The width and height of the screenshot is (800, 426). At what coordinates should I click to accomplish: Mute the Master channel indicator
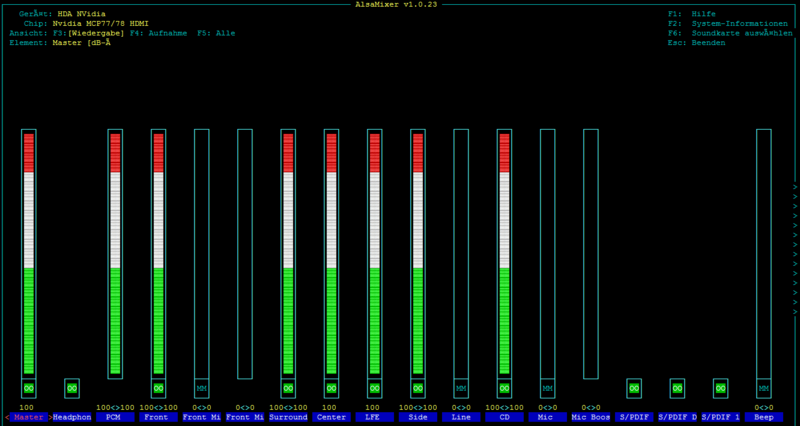pos(28,388)
